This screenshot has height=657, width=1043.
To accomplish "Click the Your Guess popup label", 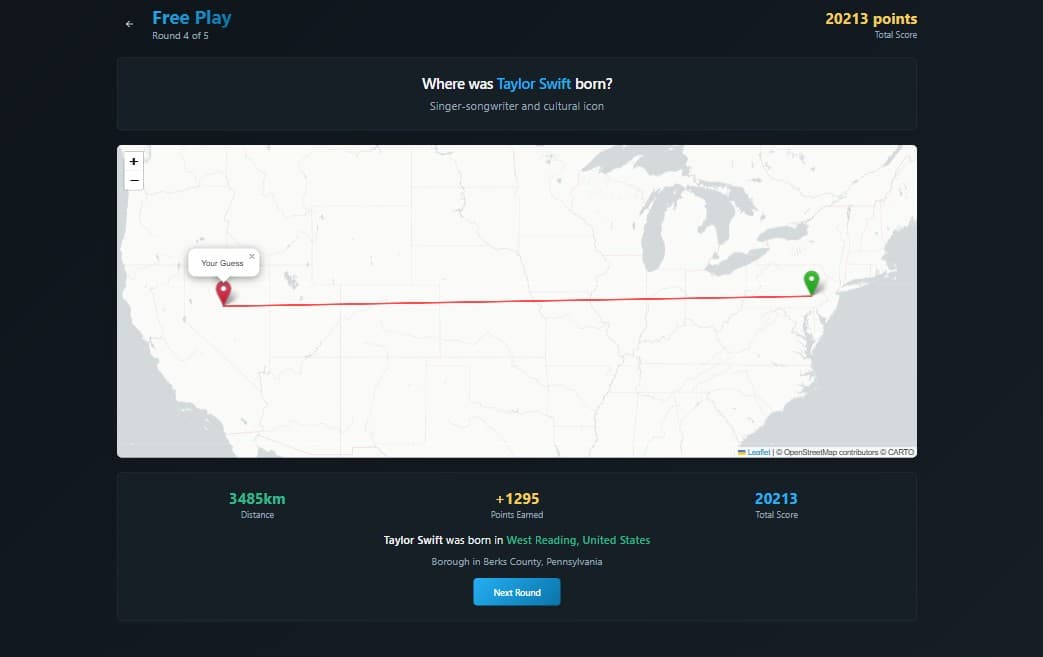I will point(221,263).
